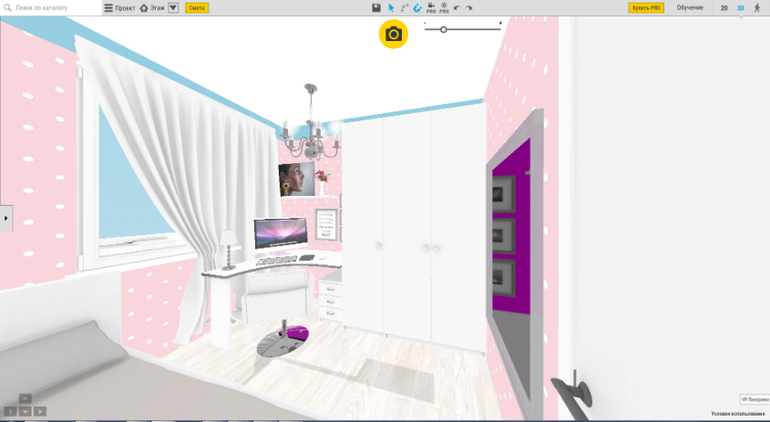Click the blue magnet snap icon
Screen dimensions: 770x422
[x=418, y=8]
